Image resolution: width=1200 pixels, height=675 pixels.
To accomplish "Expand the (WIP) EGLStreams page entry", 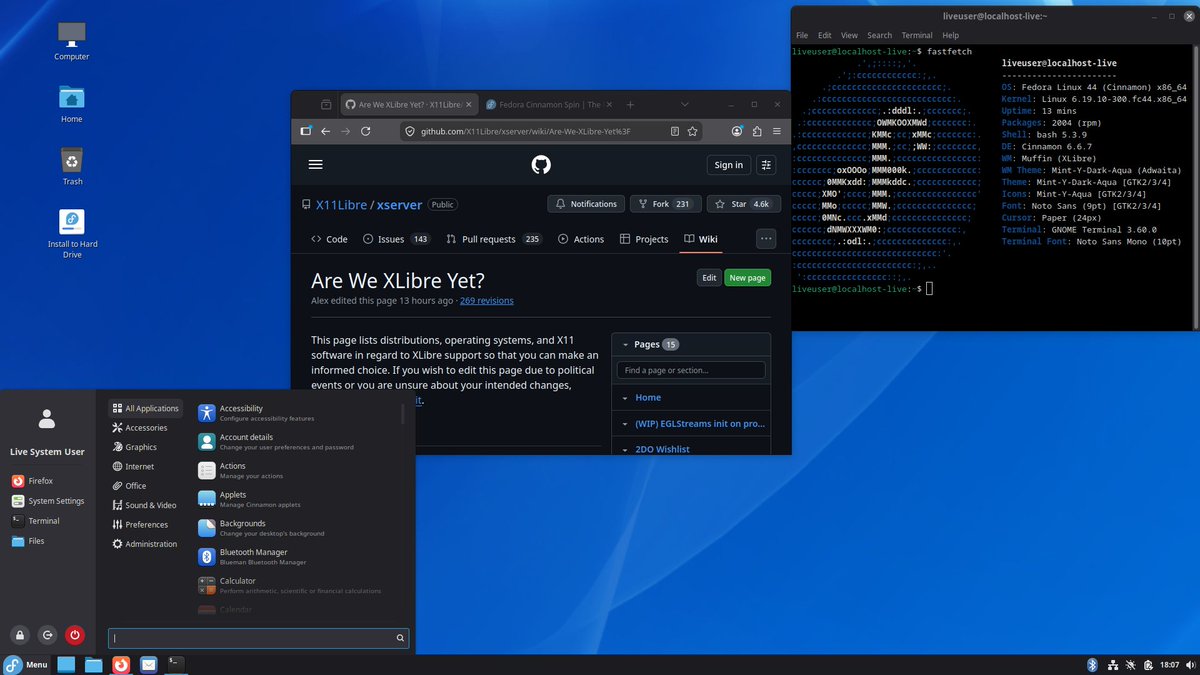I will click(625, 424).
